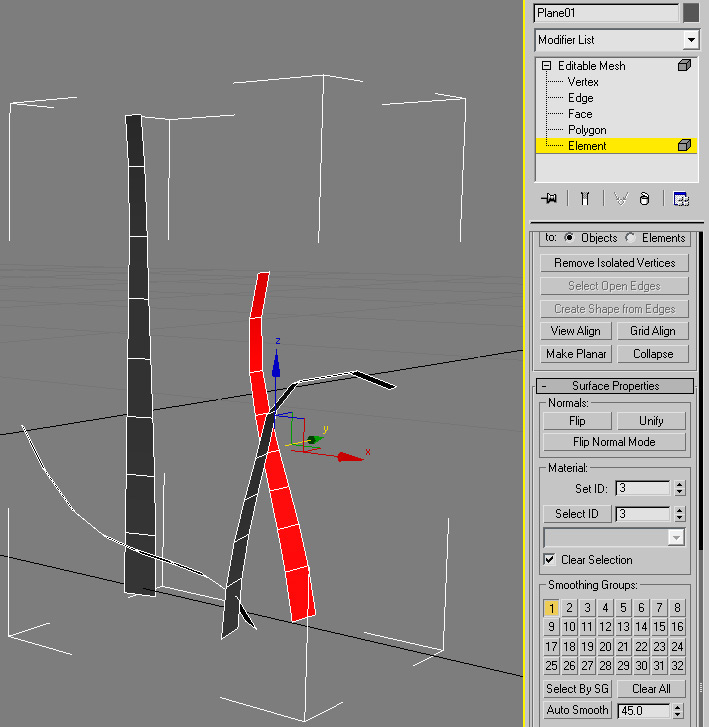Click the blue Z axis gizmo arrow

tap(276, 363)
